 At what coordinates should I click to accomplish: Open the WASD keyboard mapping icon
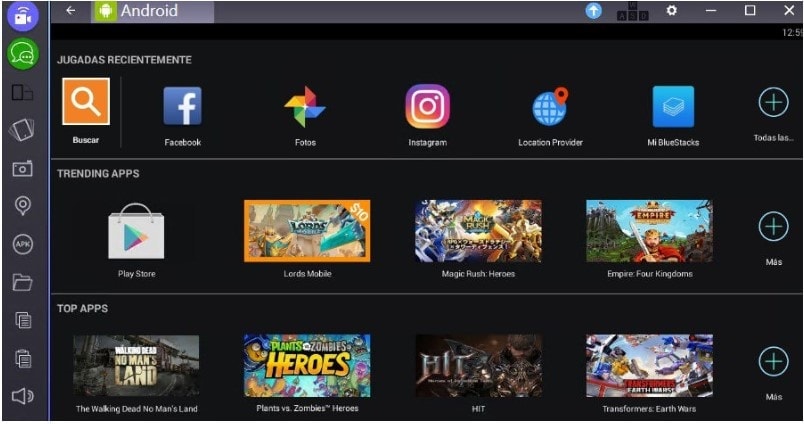click(x=632, y=12)
